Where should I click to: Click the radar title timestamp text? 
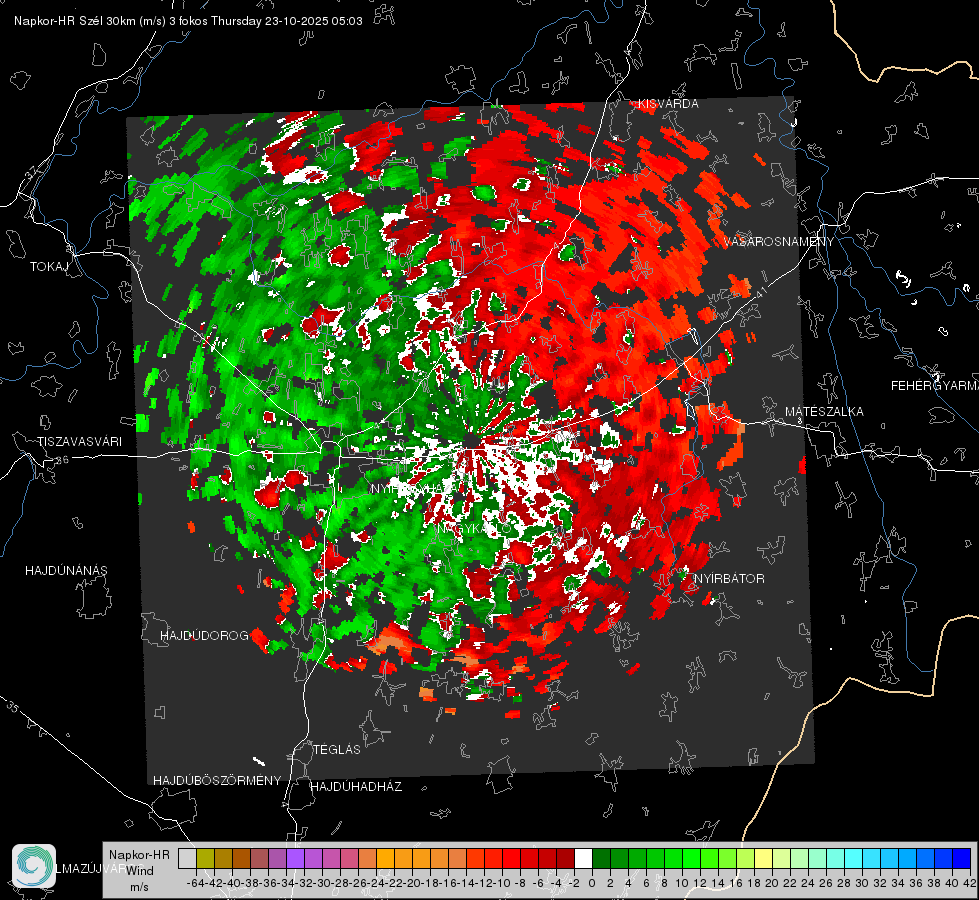[188, 21]
